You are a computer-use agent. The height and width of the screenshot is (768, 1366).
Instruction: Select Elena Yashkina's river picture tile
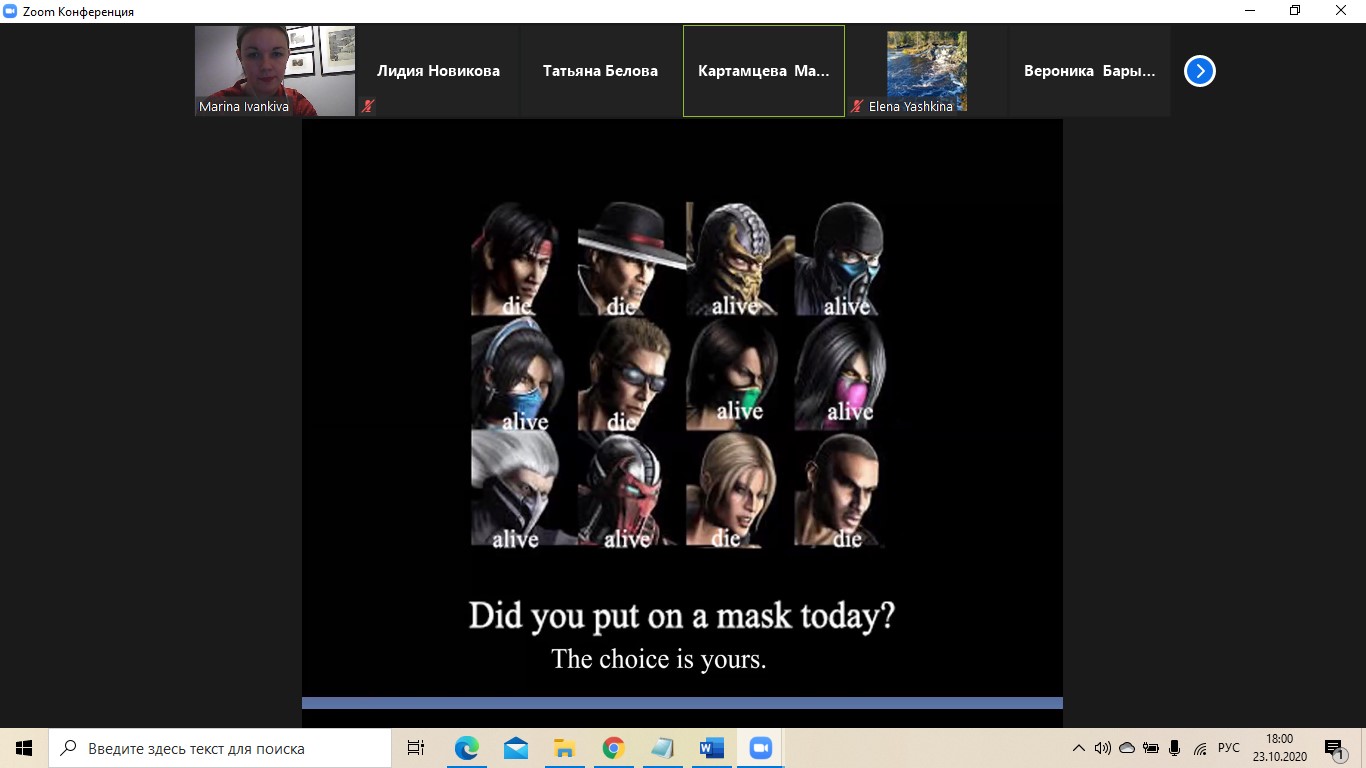pyautogui.click(x=927, y=71)
